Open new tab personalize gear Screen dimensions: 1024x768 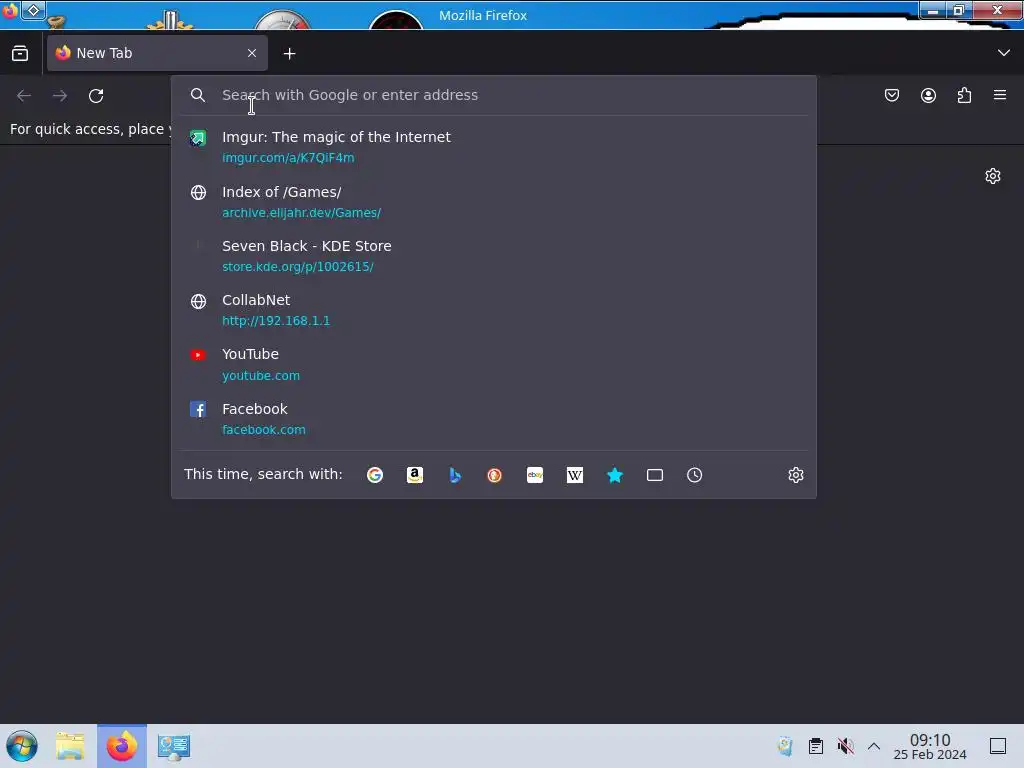(993, 176)
